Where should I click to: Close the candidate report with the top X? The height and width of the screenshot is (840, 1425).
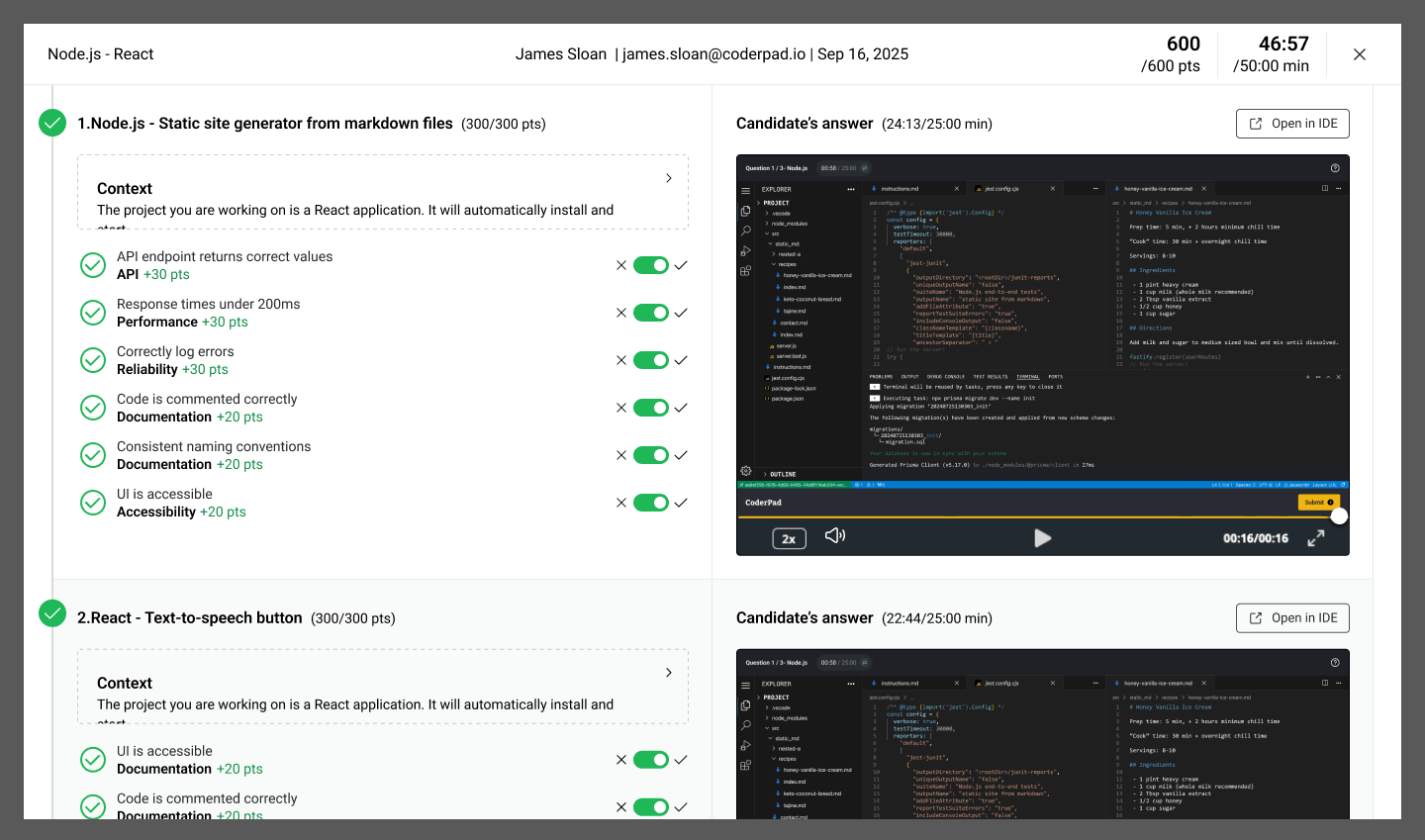[1360, 54]
